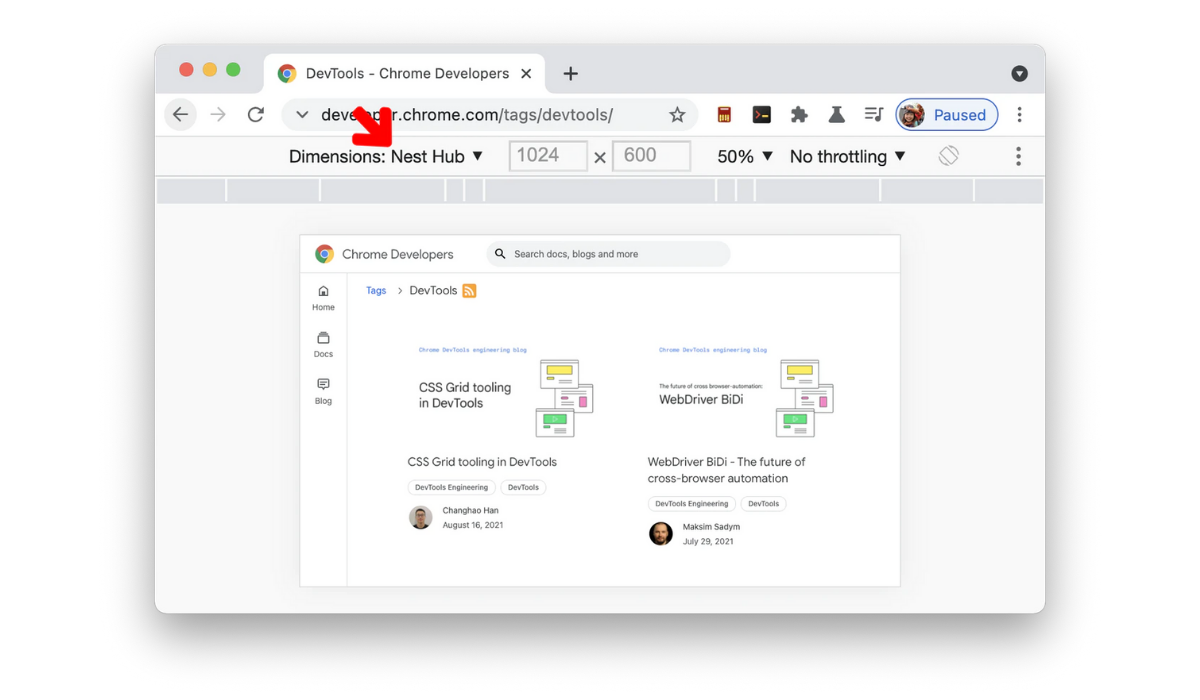1200x700 pixels.
Task: Open the Dimensions: Nest Hub device dropdown
Action: (386, 156)
